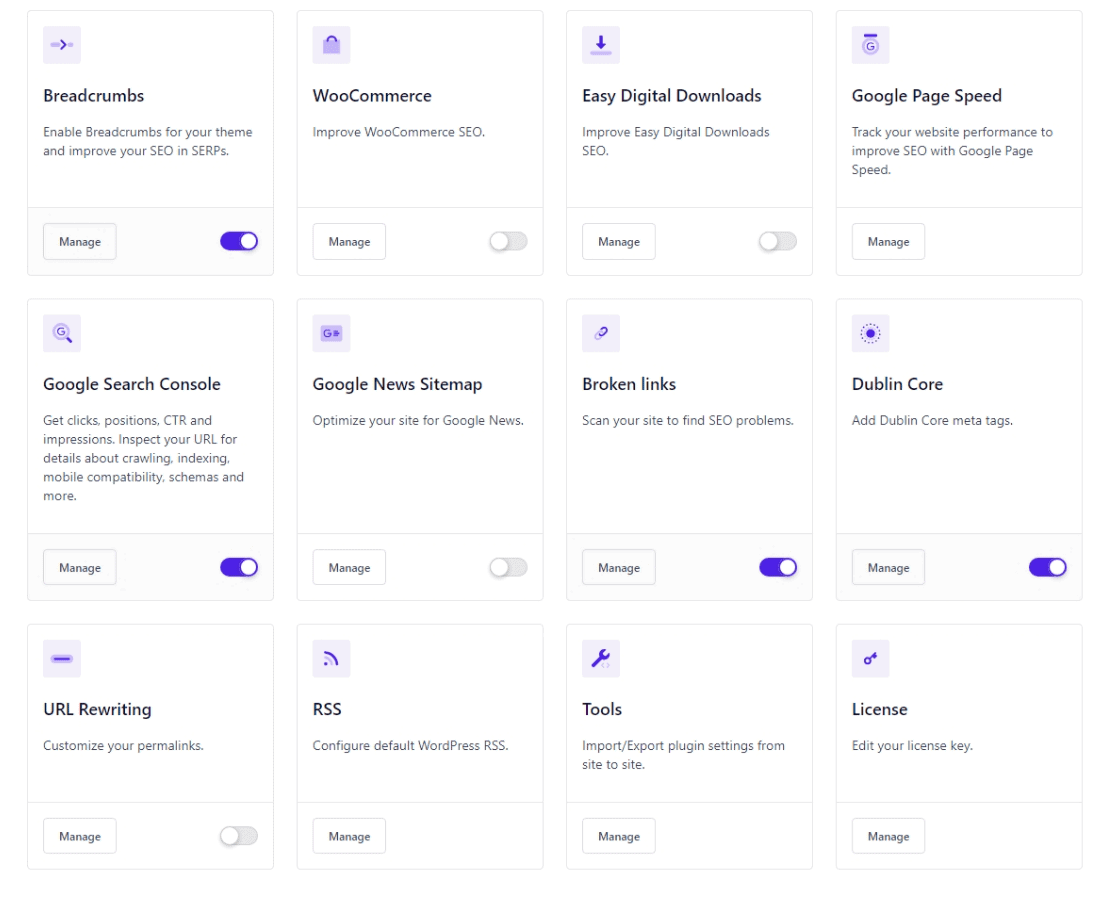Image resolution: width=1104 pixels, height=905 pixels.
Task: Turn on the Google News Sitemap toggle
Action: pos(508,568)
